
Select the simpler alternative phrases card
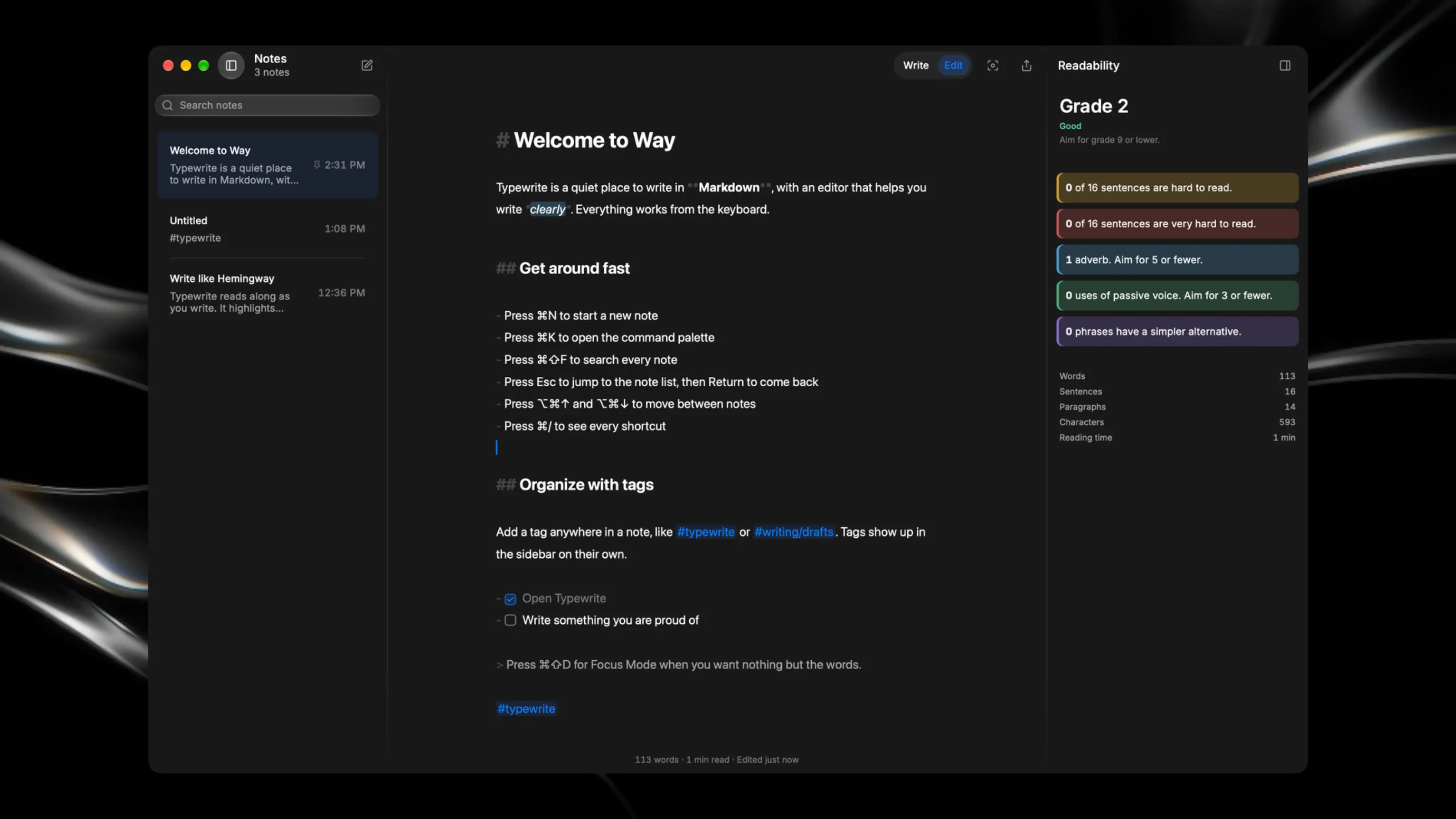click(1178, 332)
